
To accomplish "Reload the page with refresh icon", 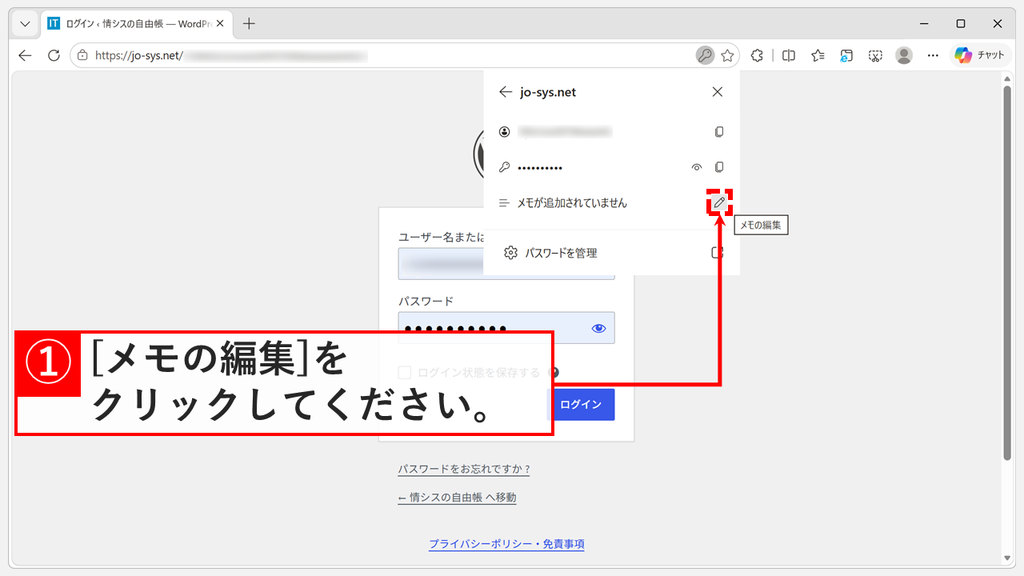I will pyautogui.click(x=54, y=56).
